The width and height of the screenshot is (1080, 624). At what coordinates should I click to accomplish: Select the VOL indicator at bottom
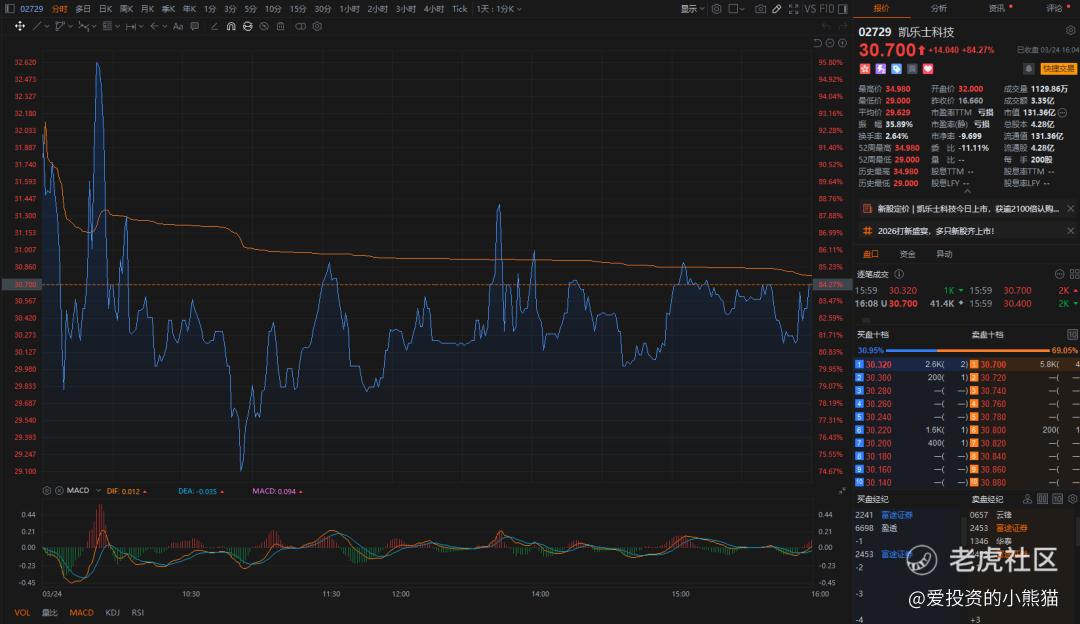tap(22, 612)
